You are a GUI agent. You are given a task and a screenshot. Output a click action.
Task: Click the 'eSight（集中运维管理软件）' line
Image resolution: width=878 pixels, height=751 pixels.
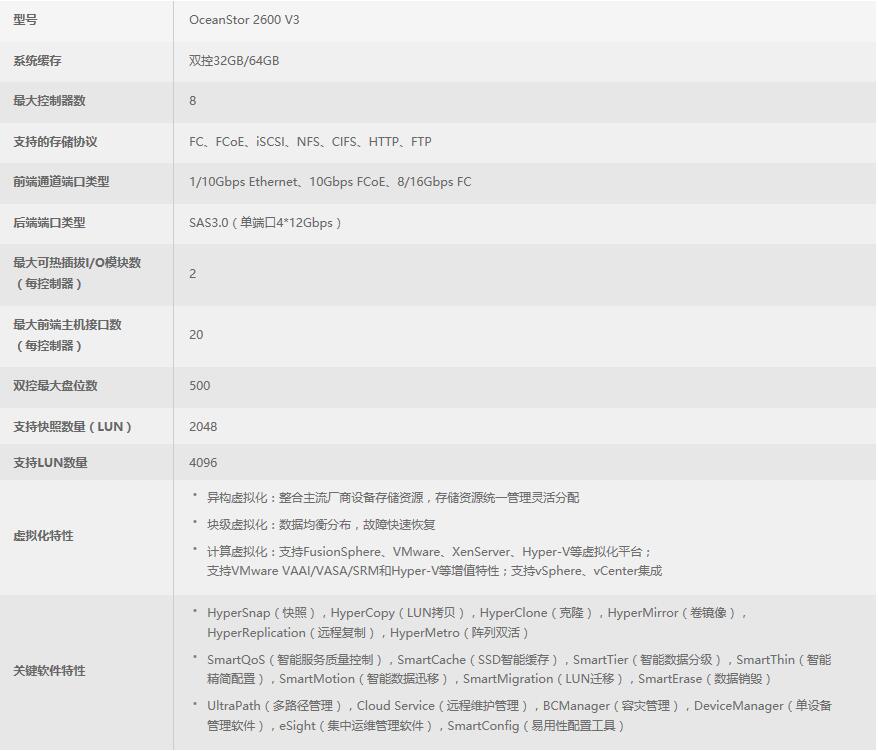click(417, 726)
